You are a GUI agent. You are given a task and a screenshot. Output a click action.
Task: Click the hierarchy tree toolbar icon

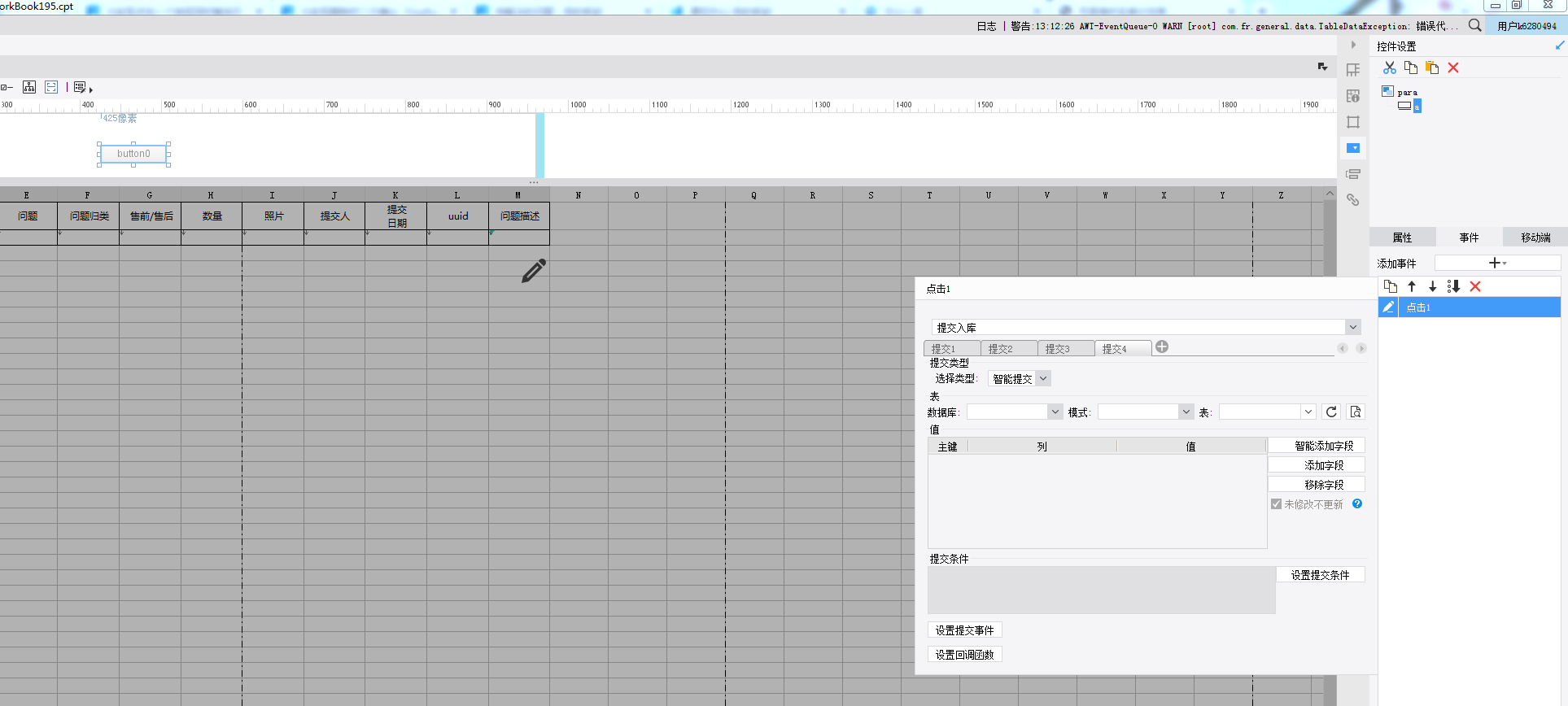29,87
